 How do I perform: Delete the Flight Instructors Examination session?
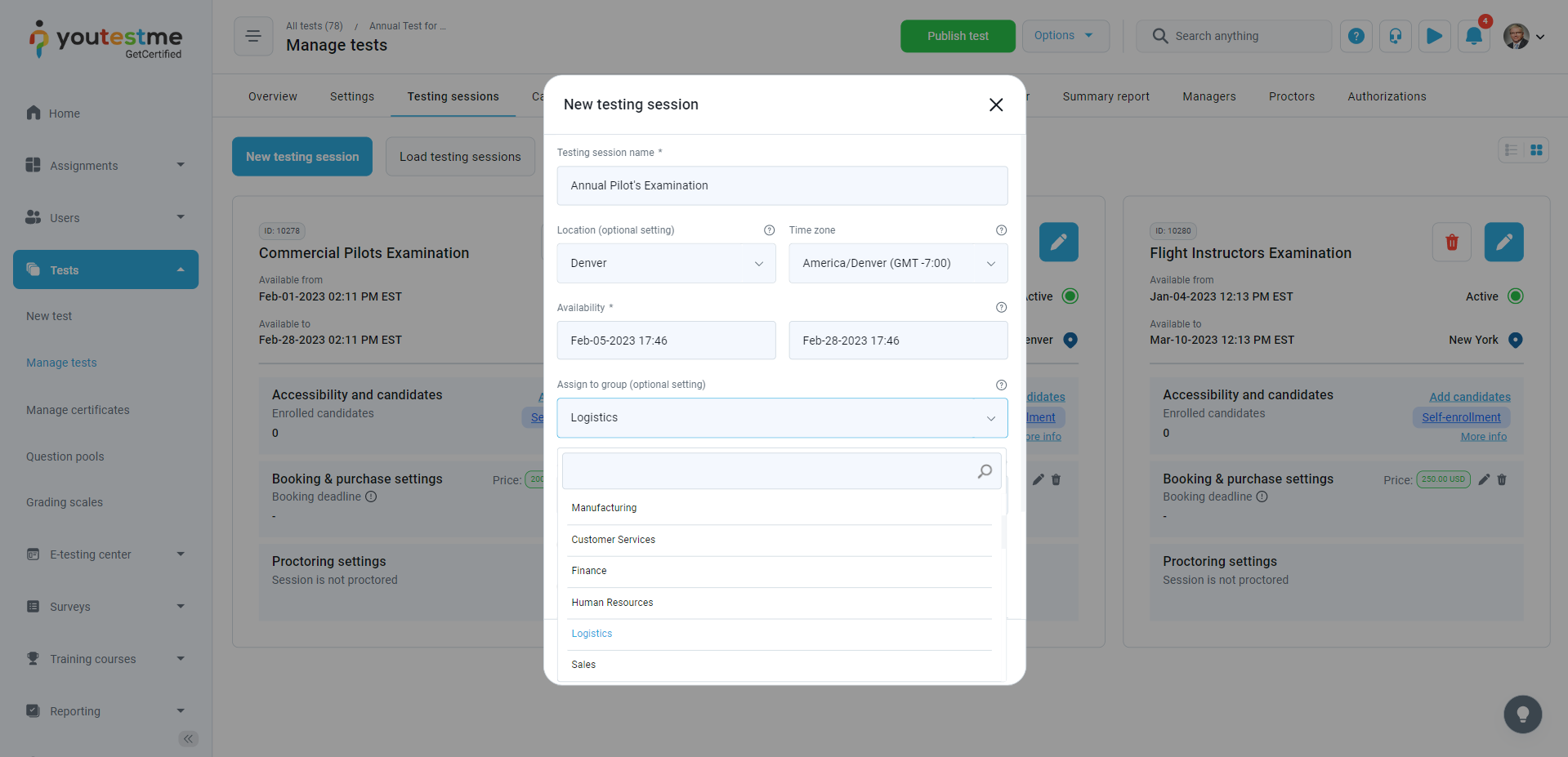(1451, 243)
